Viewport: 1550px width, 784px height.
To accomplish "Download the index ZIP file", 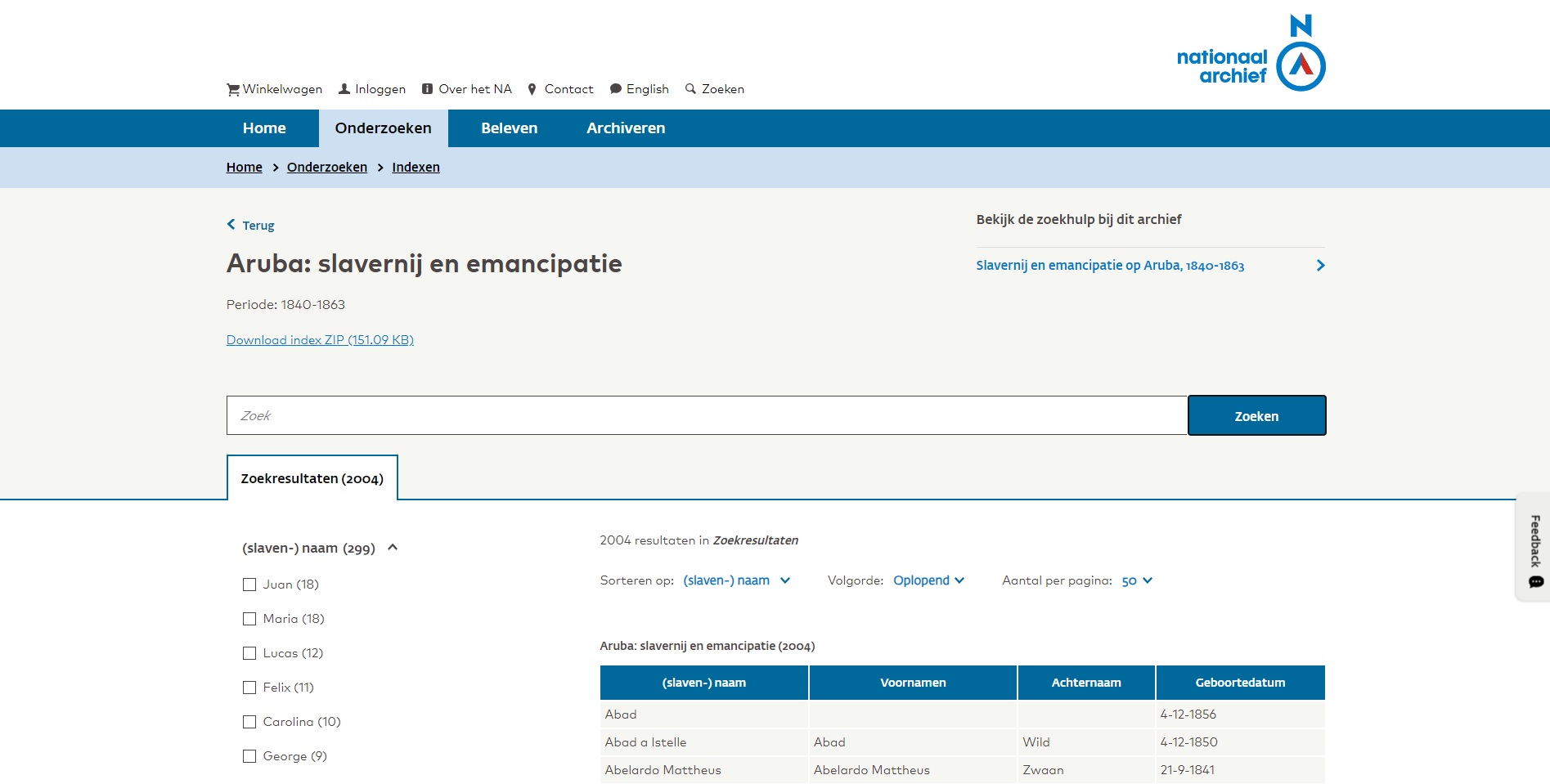I will click(319, 339).
